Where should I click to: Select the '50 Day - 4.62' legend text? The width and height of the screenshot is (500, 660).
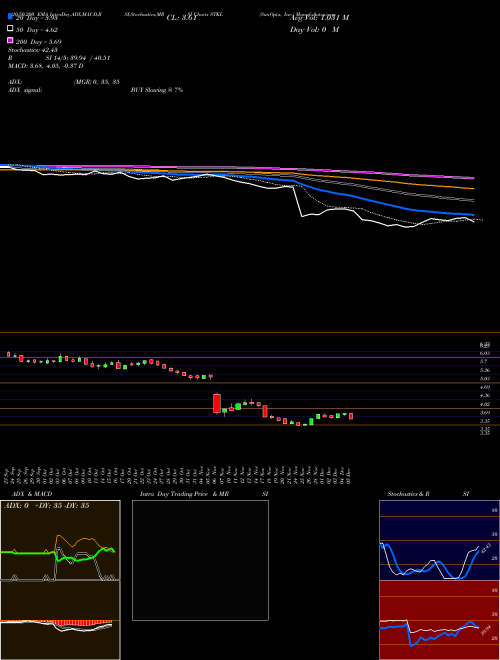pyautogui.click(x=37, y=30)
